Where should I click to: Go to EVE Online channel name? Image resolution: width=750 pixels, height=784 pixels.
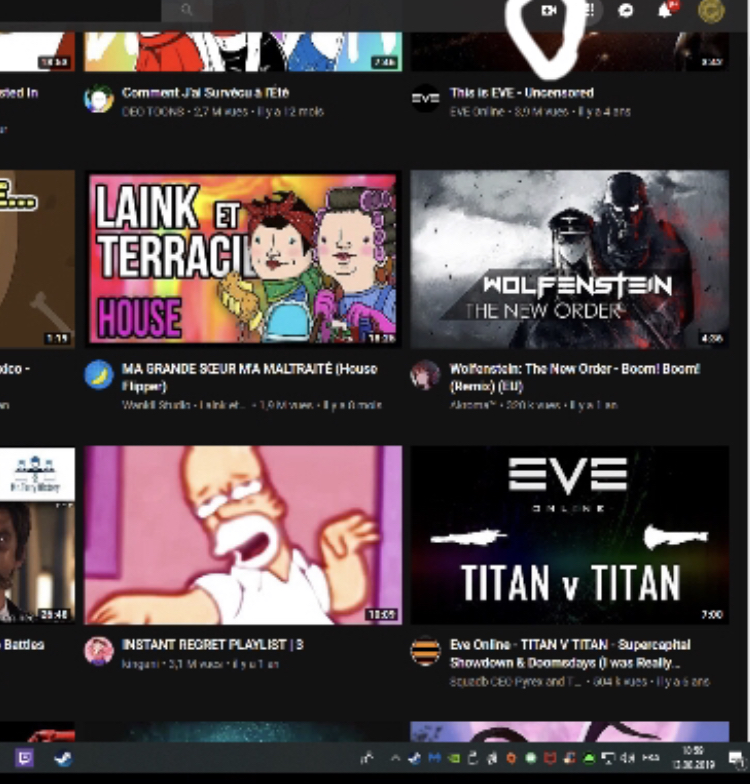click(x=476, y=112)
